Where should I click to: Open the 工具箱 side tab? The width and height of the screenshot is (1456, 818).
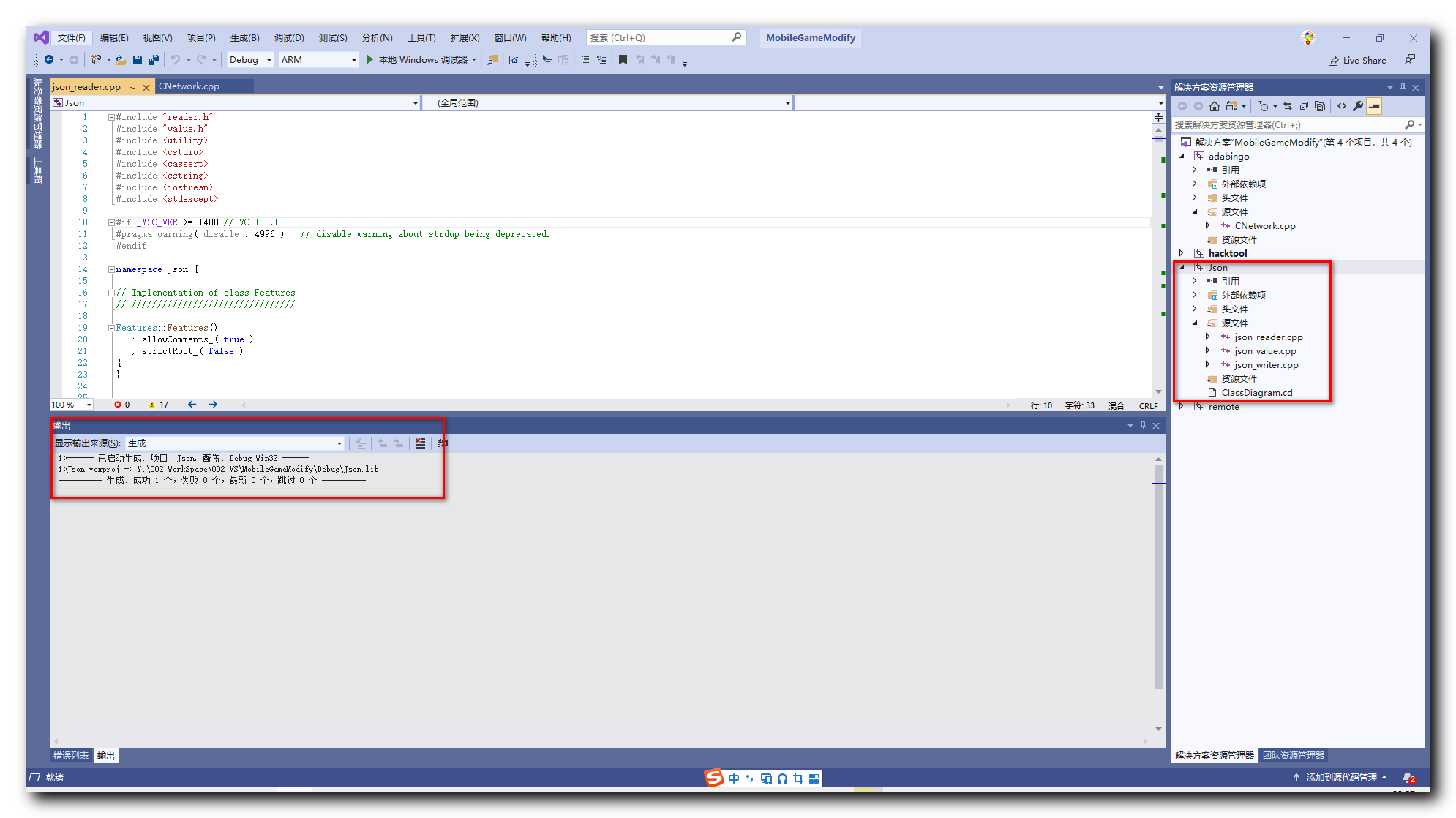38,170
